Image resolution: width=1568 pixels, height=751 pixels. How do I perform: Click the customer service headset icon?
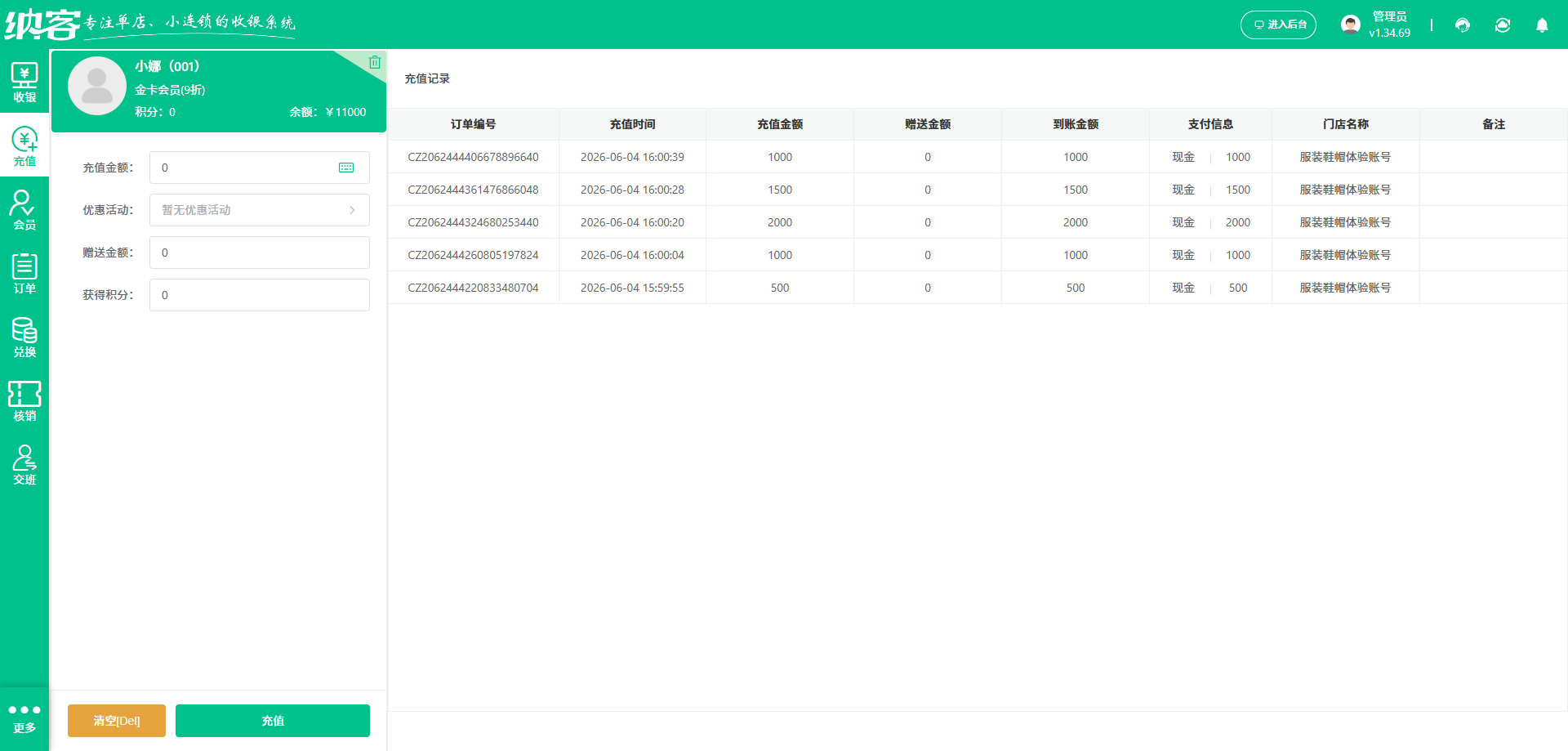pos(1463,25)
